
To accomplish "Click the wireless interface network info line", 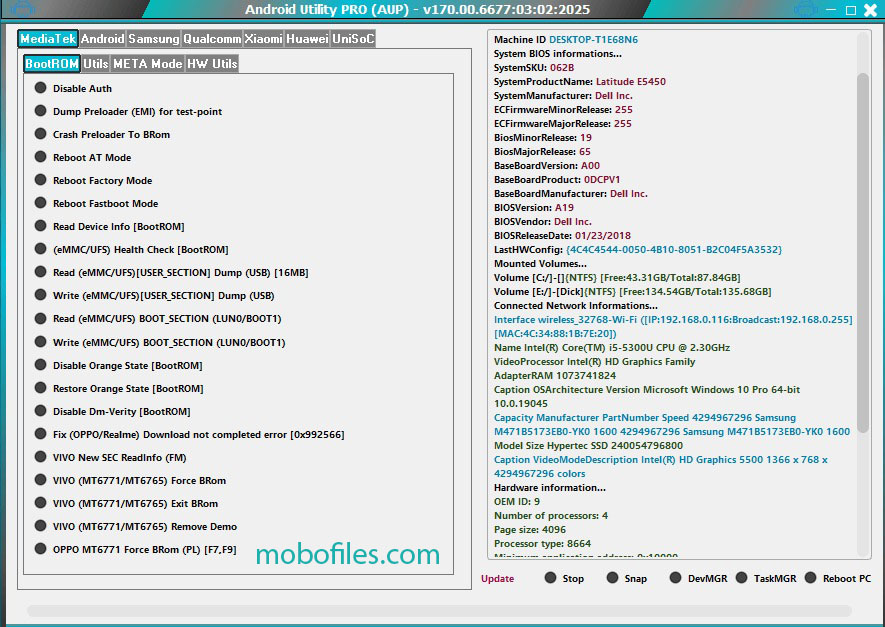I will (673, 327).
